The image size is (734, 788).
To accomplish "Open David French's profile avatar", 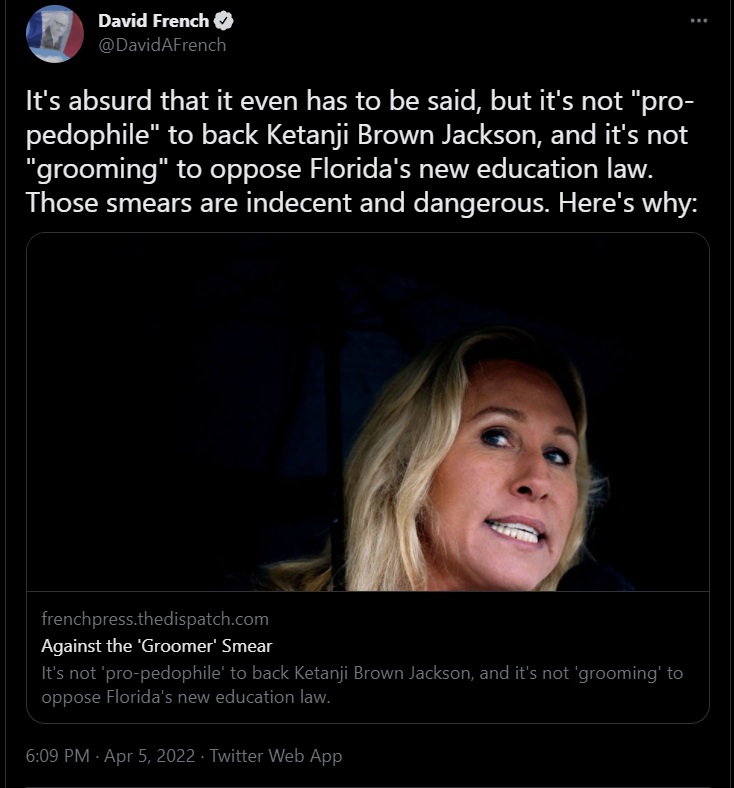I will coord(55,34).
